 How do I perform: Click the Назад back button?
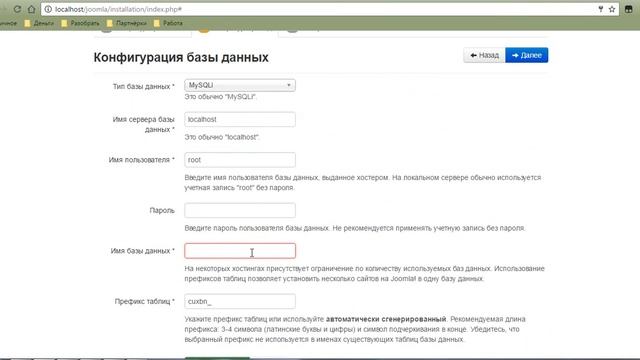484,55
